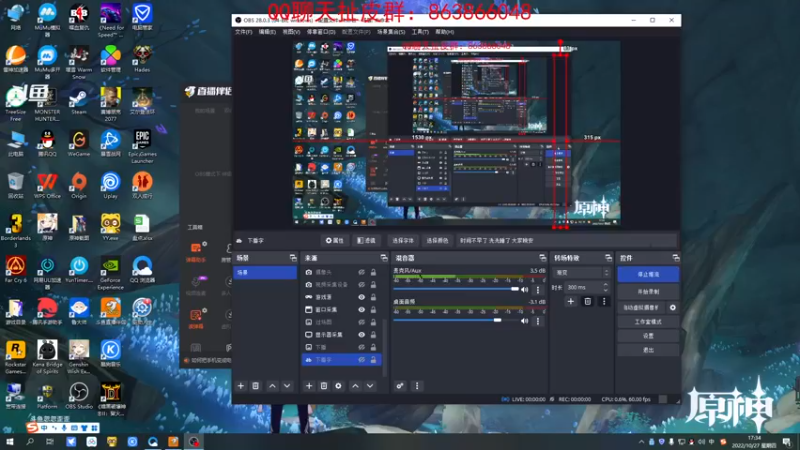
Task: Mute 桌面音频 speaker icon
Action: tap(524, 321)
